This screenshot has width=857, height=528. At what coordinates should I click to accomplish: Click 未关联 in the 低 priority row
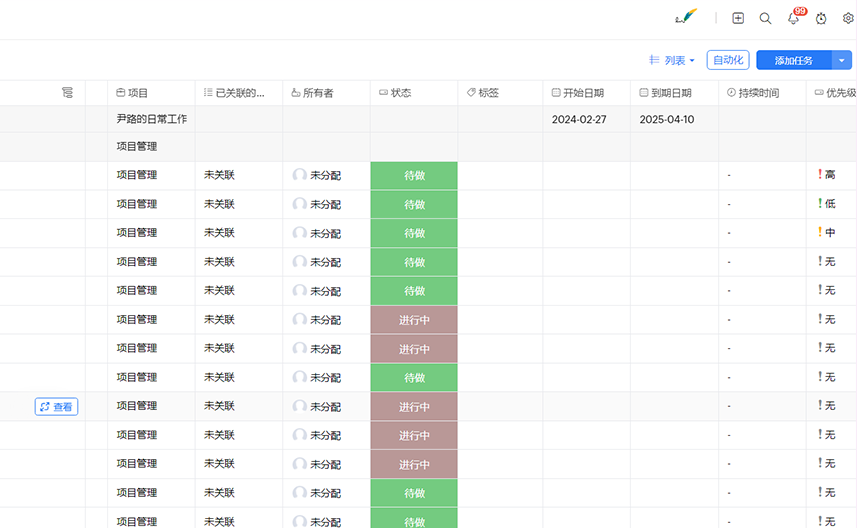point(219,204)
